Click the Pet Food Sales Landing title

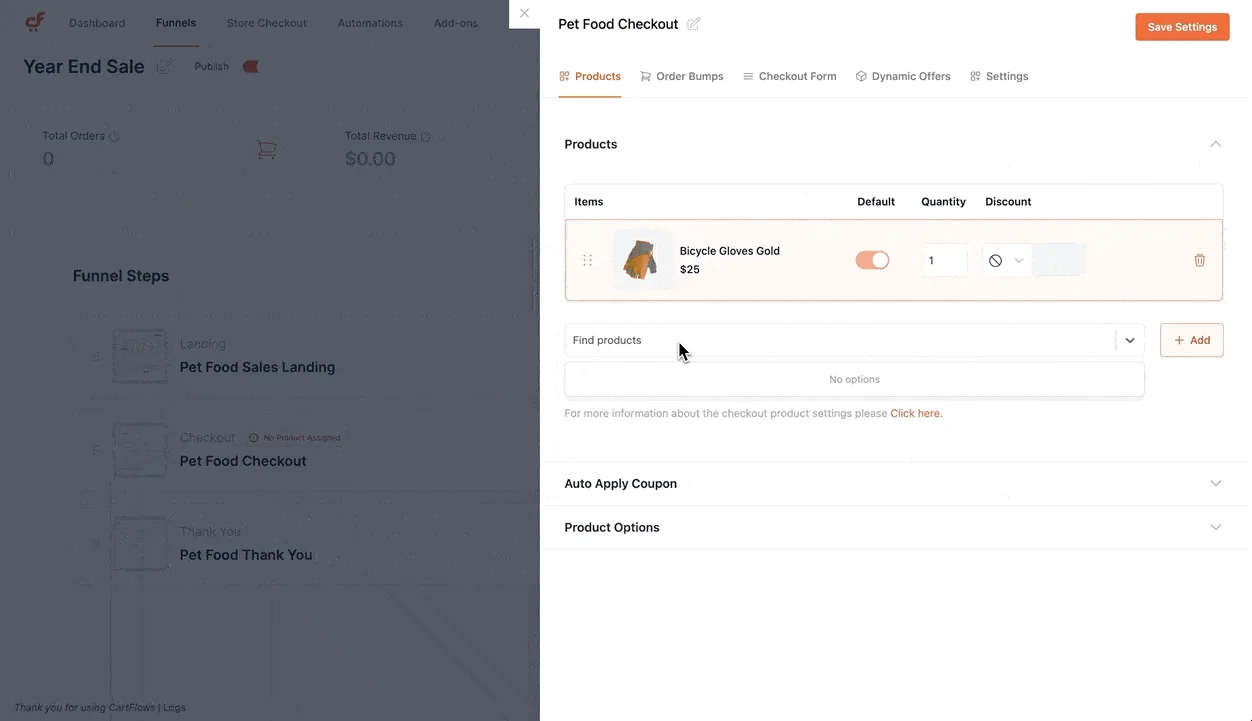pyautogui.click(x=257, y=367)
